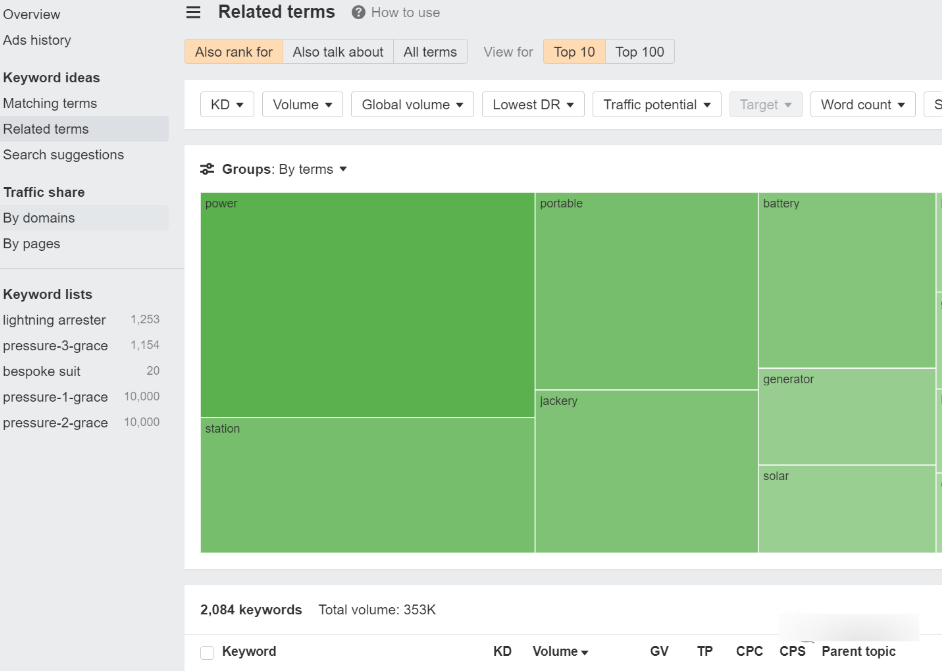
Task: Switch view to Top 100
Action: click(x=640, y=52)
